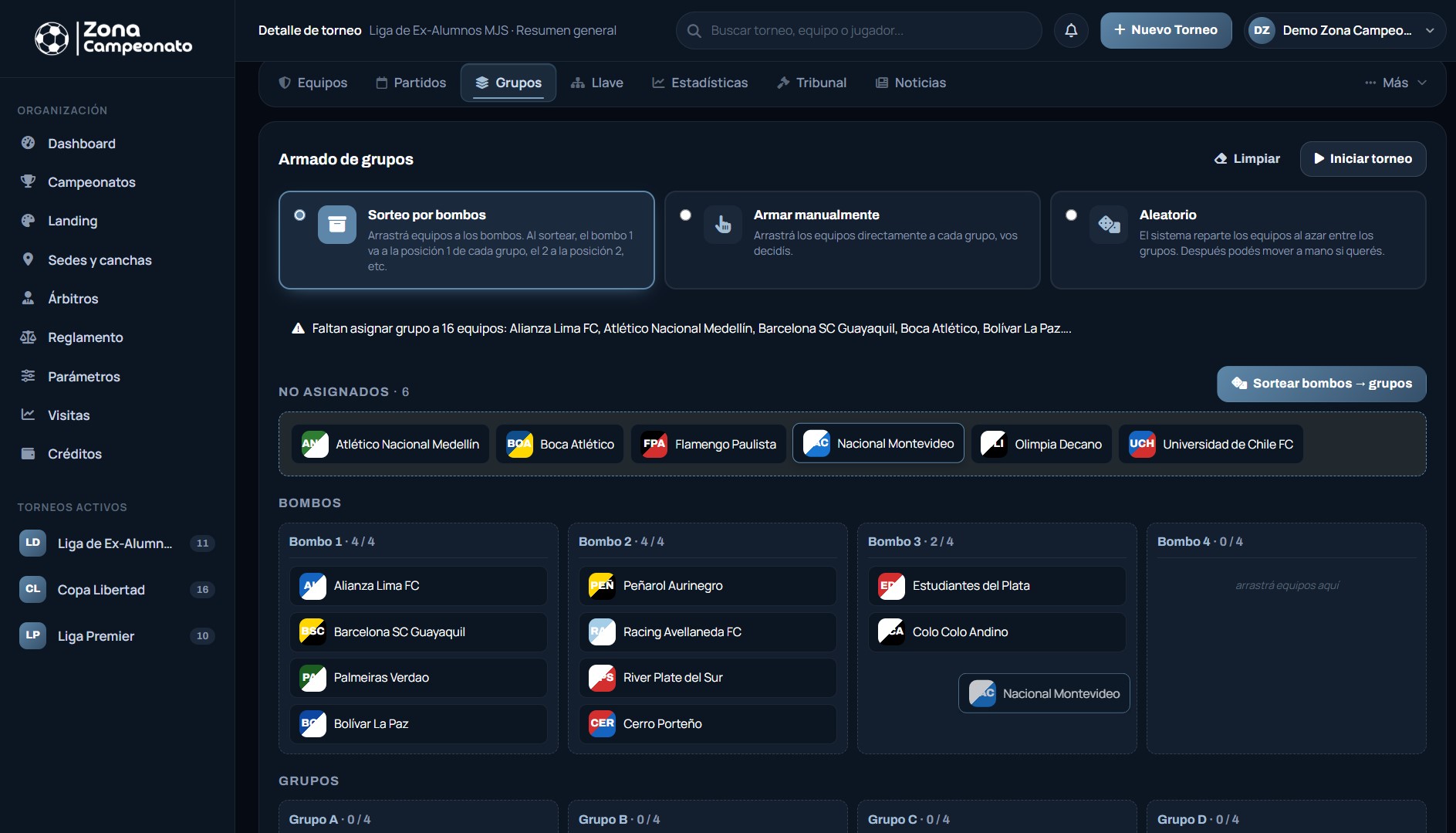This screenshot has height=833, width=1456.
Task: Select Sorteo por bombos radio option
Action: [x=299, y=215]
